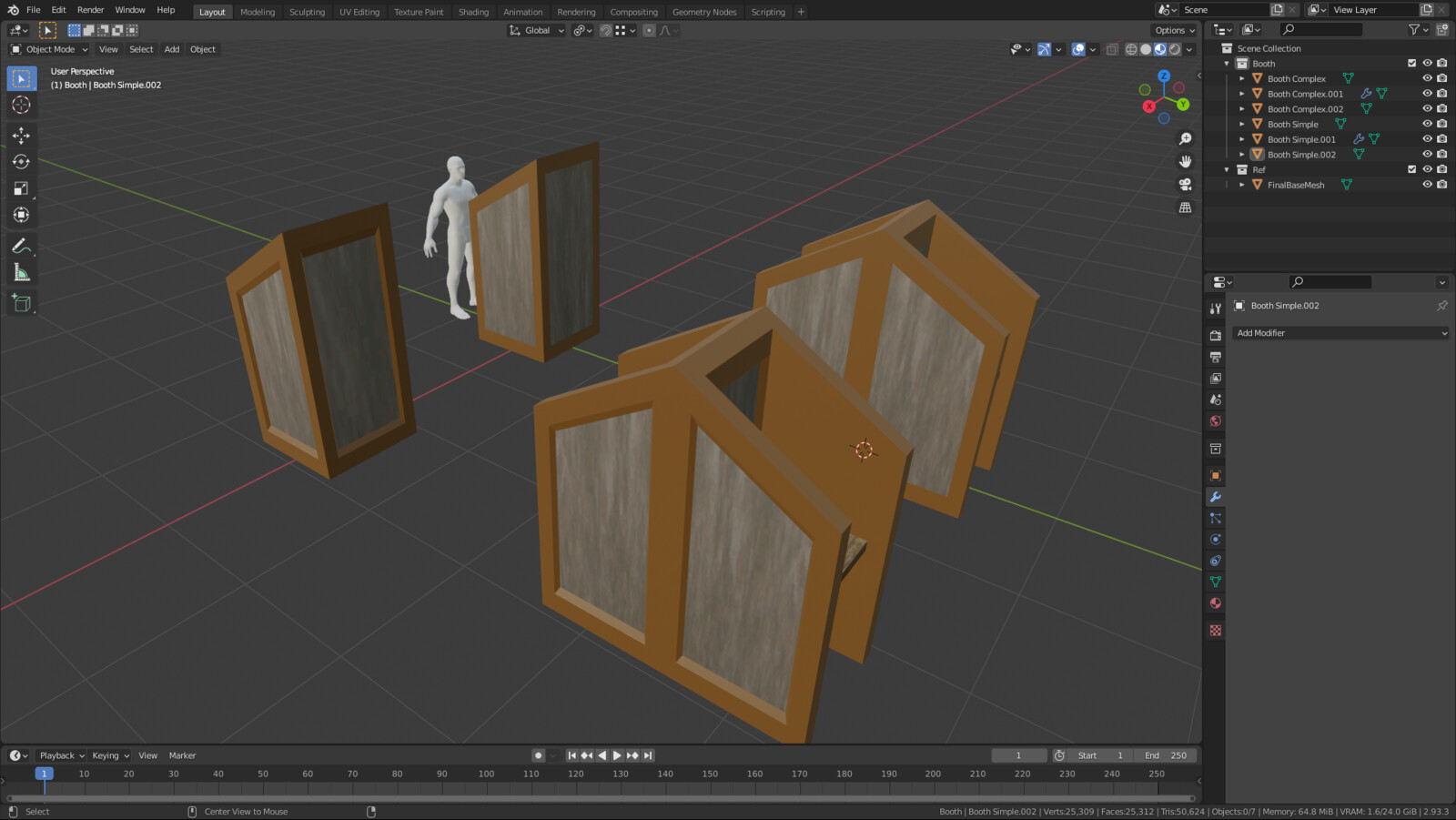Image resolution: width=1456 pixels, height=820 pixels.
Task: Hide FinalBaseMesh in viewport
Action: point(1427,185)
